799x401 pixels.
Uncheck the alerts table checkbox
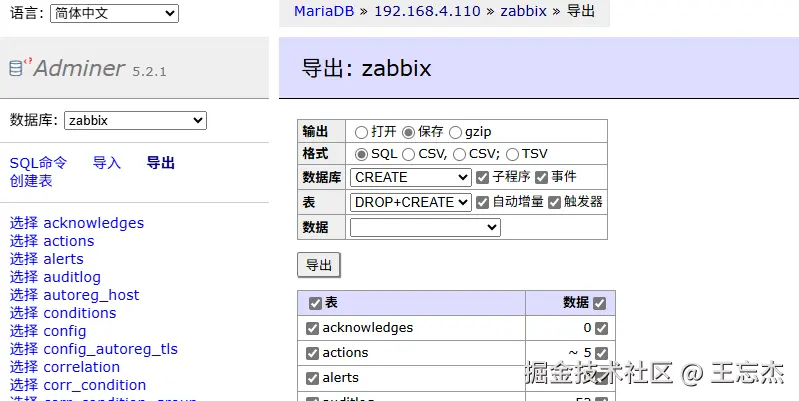point(312,378)
